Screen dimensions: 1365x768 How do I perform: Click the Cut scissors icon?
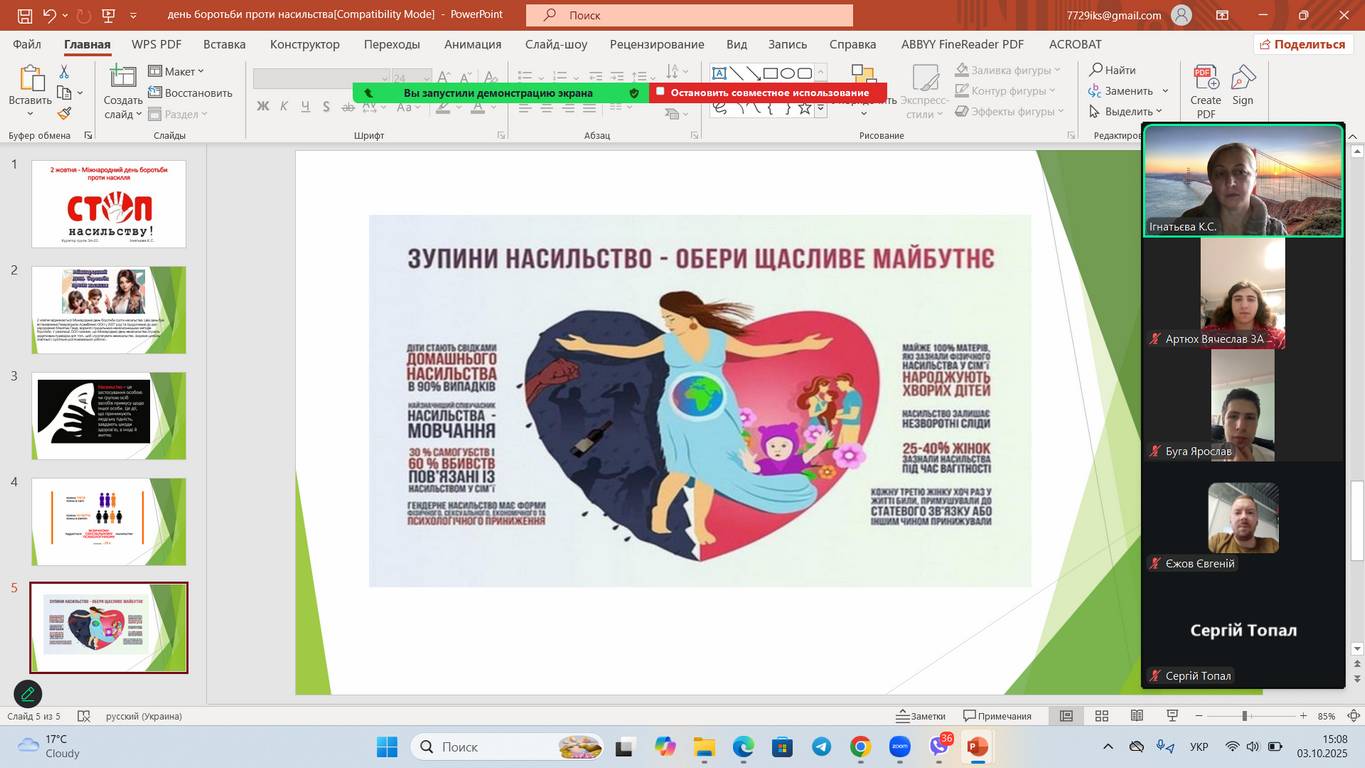[64, 72]
